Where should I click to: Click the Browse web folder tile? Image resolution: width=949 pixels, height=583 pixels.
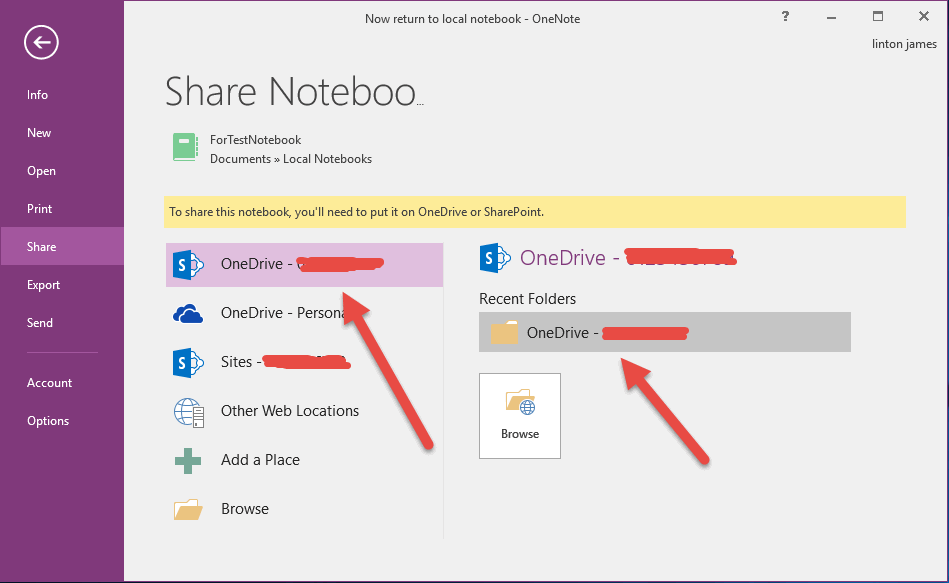(520, 416)
